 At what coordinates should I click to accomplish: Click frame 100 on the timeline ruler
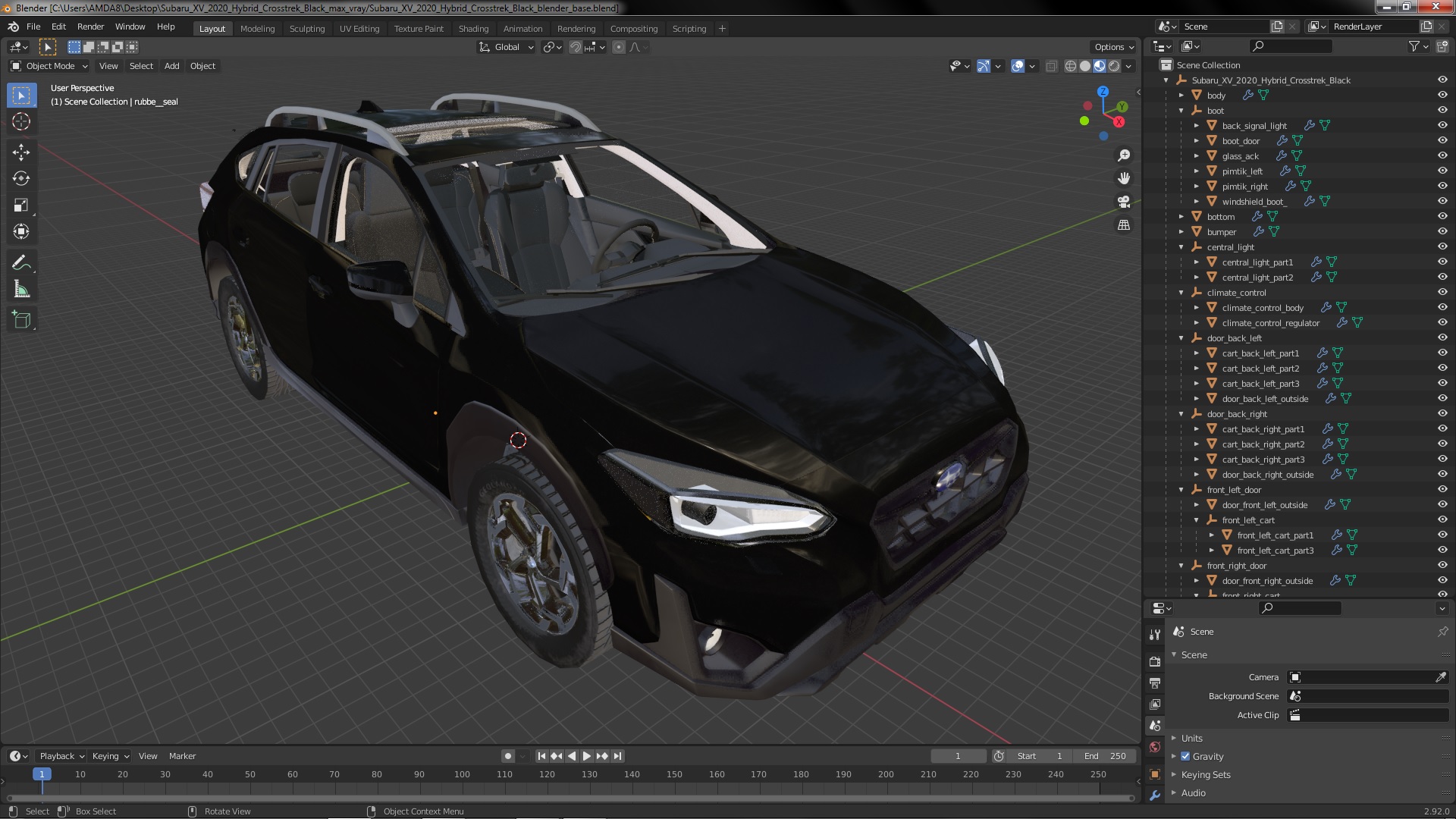(462, 774)
